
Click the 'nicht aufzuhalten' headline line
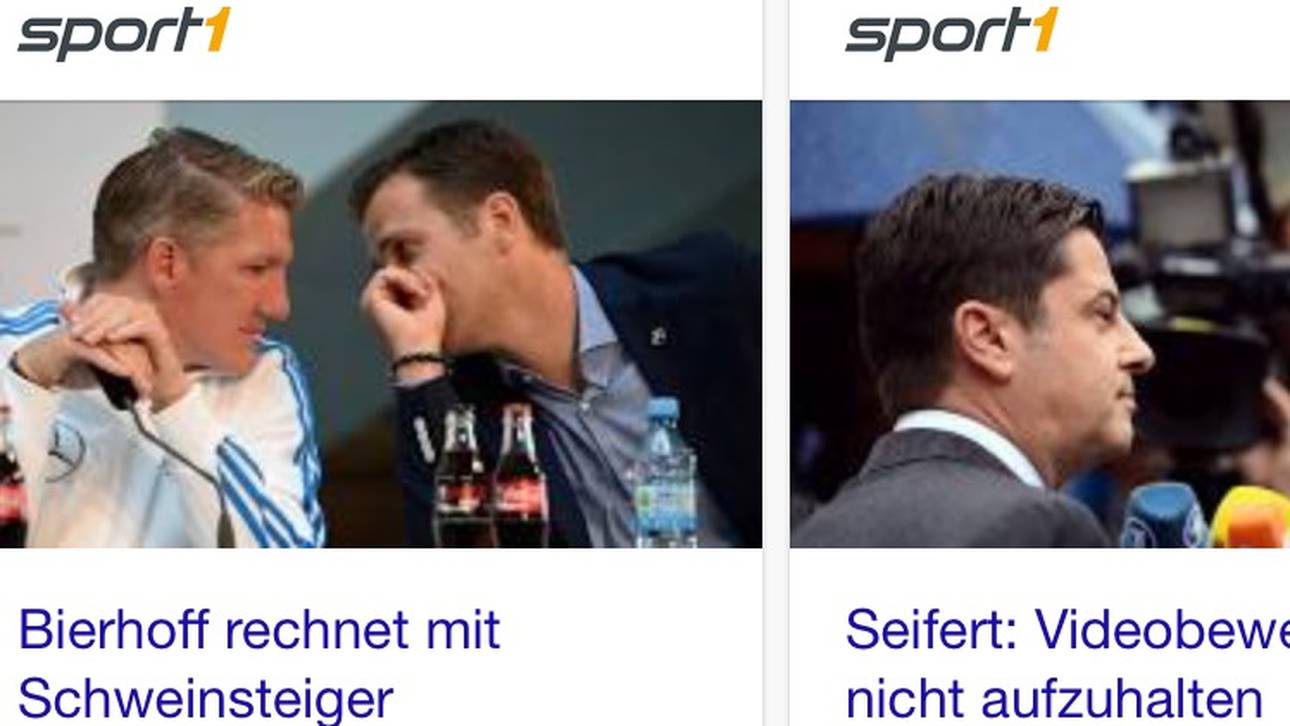1053,700
